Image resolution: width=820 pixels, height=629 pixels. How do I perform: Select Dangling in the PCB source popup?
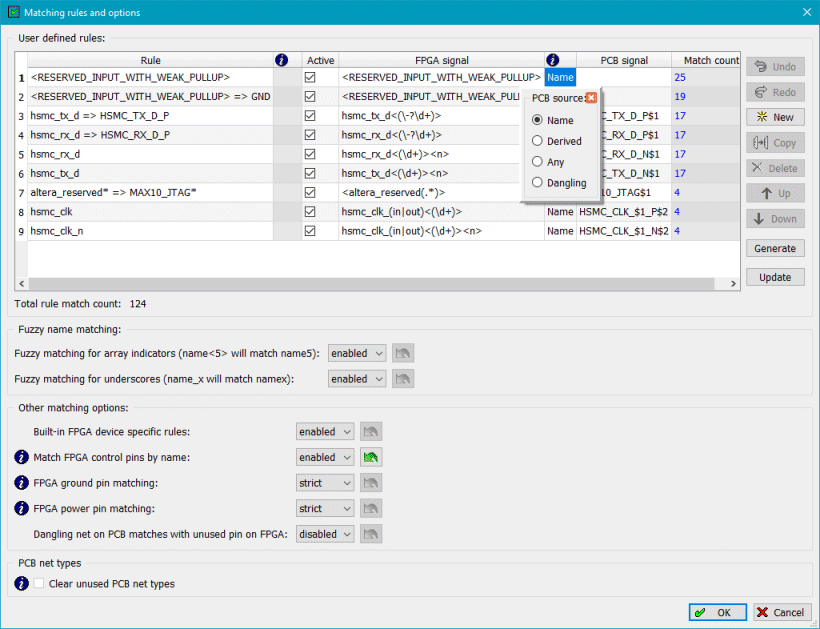[537, 181]
